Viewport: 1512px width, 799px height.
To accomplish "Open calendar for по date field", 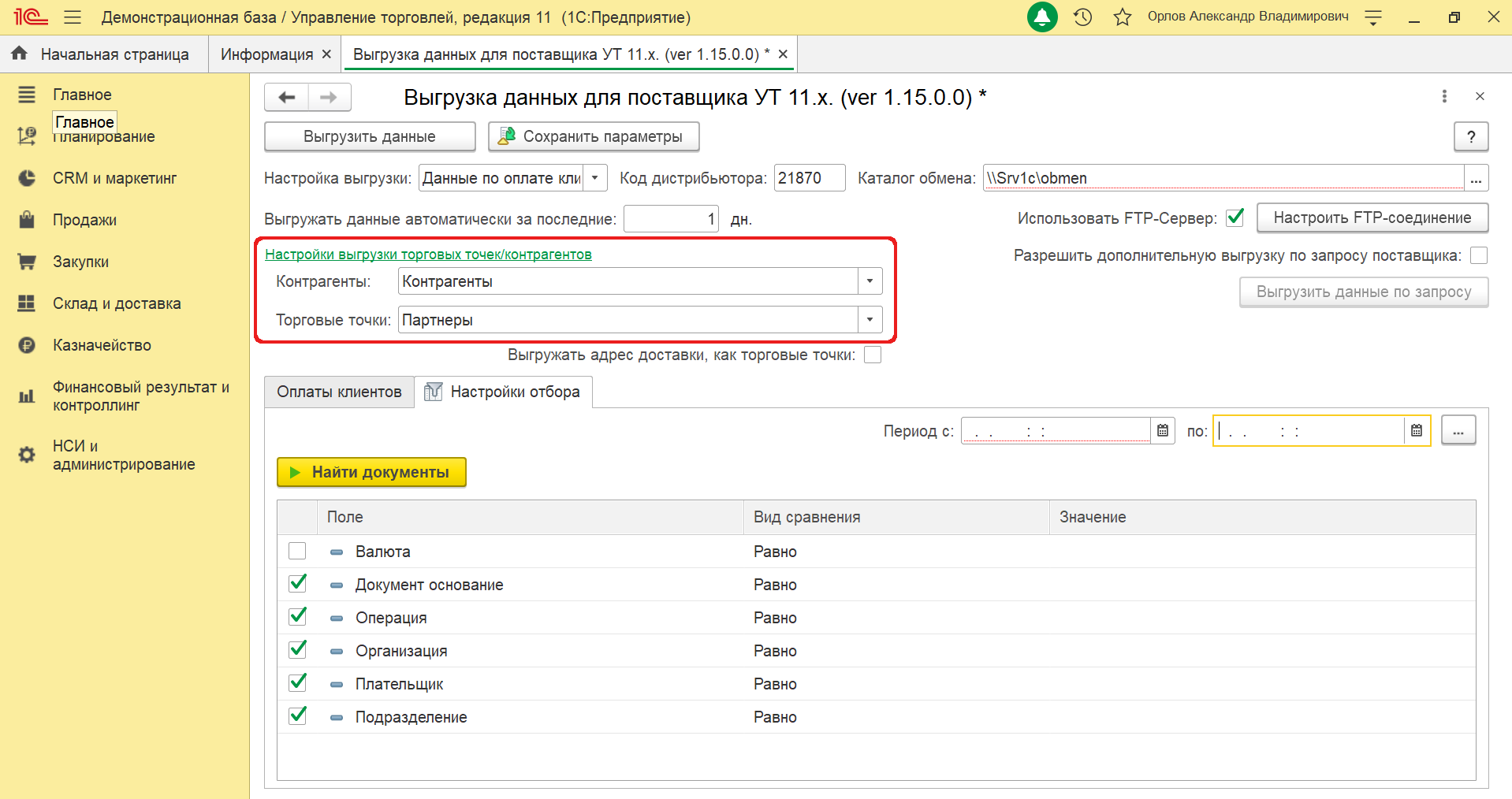I will coord(1417,430).
